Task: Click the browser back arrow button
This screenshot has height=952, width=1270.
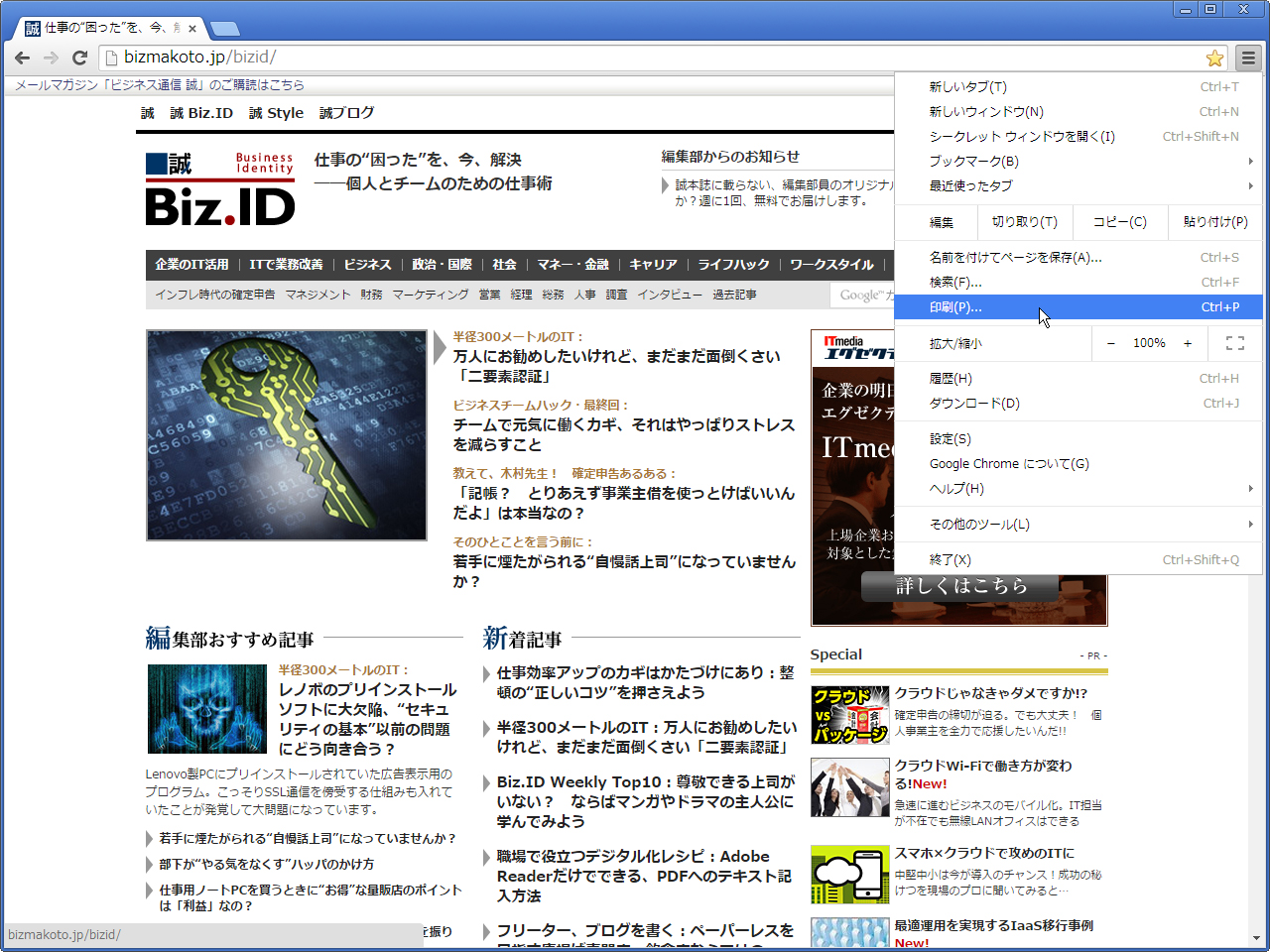Action: [23, 58]
